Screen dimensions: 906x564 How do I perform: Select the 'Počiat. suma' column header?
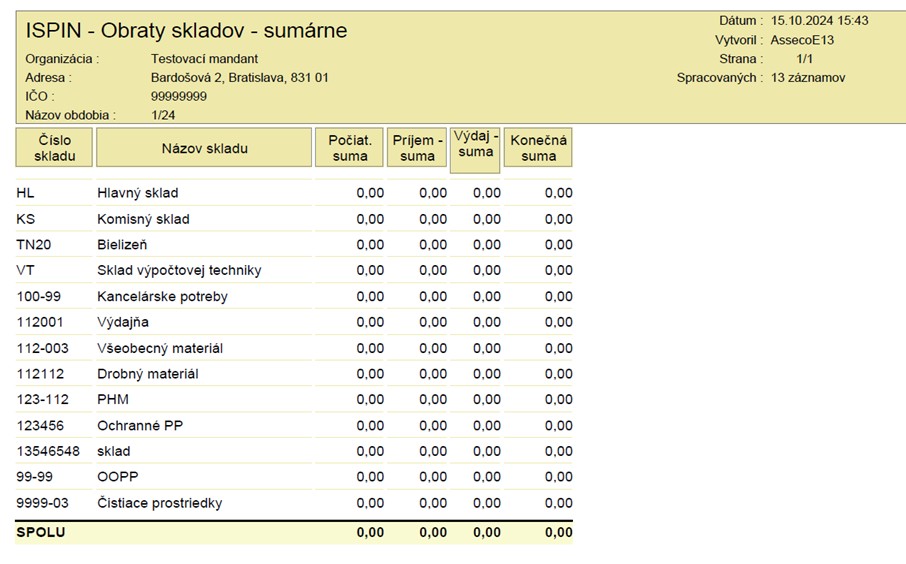[x=348, y=148]
